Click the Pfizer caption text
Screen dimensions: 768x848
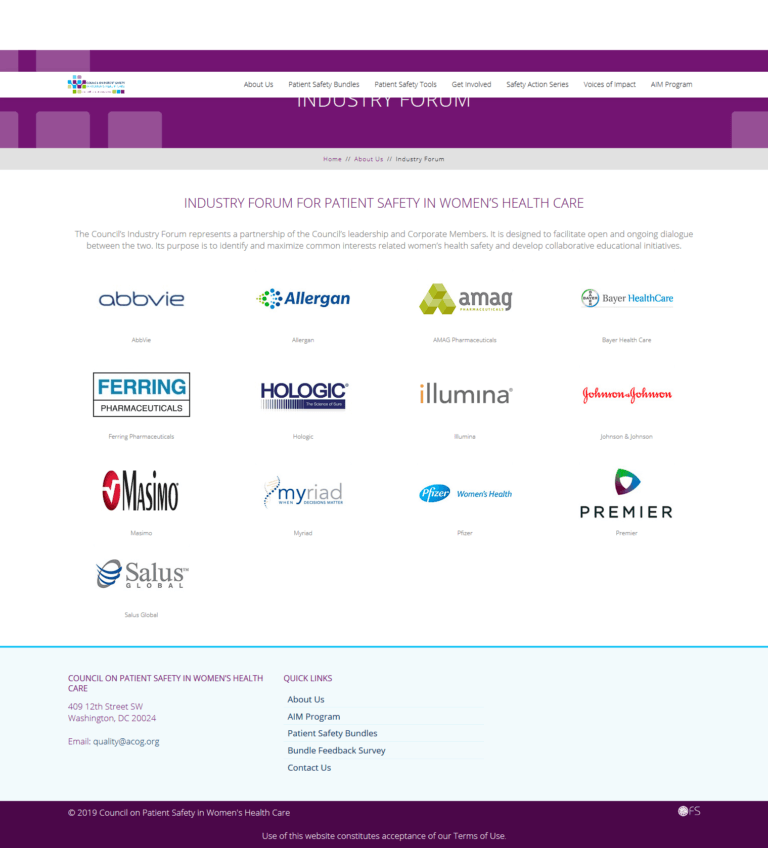click(465, 533)
